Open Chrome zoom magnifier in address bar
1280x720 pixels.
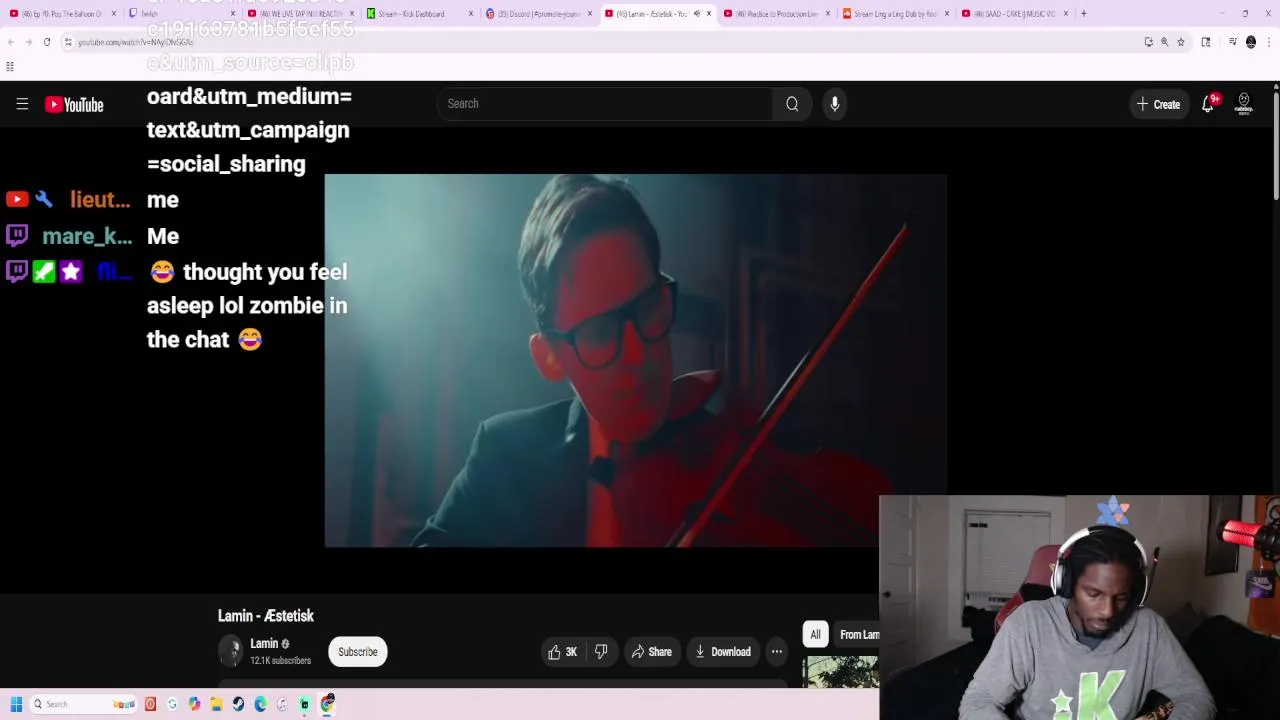point(1164,42)
